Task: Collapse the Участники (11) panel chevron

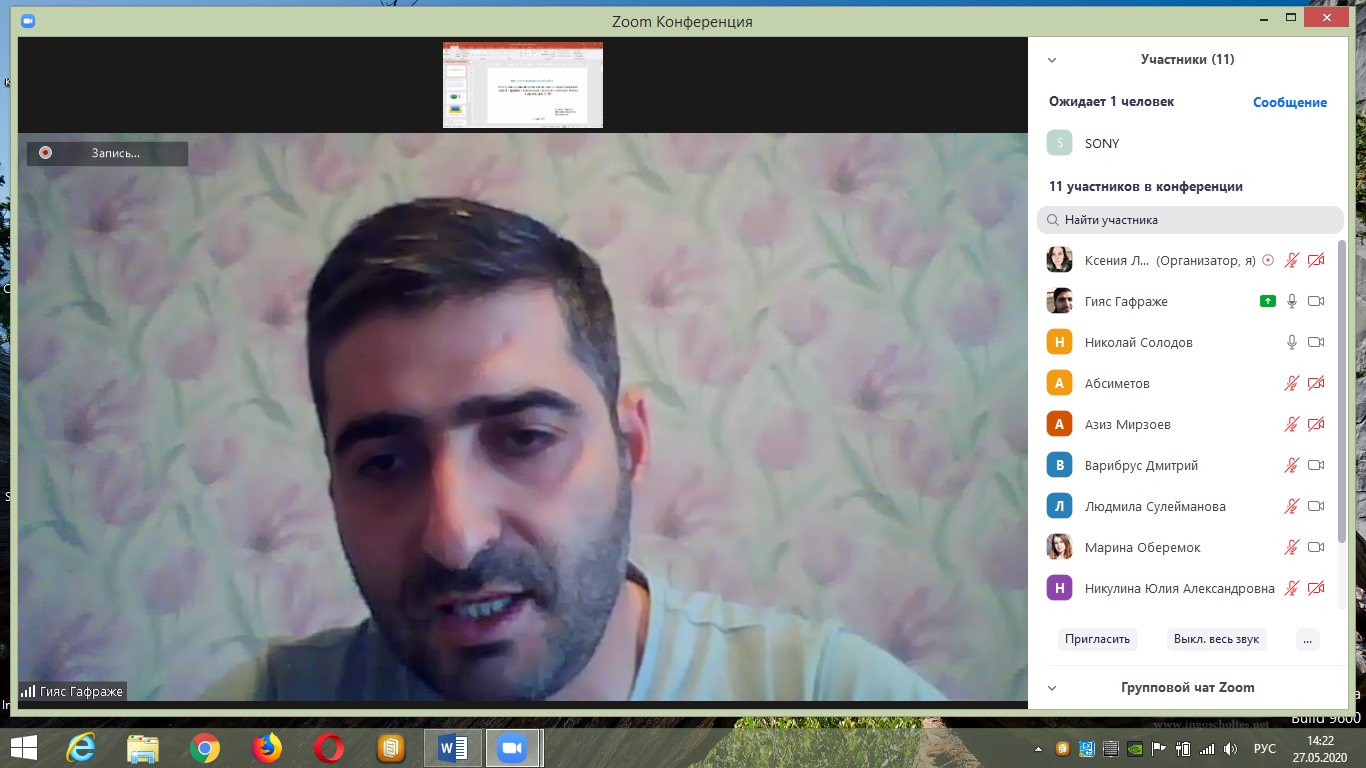Action: point(1052,60)
